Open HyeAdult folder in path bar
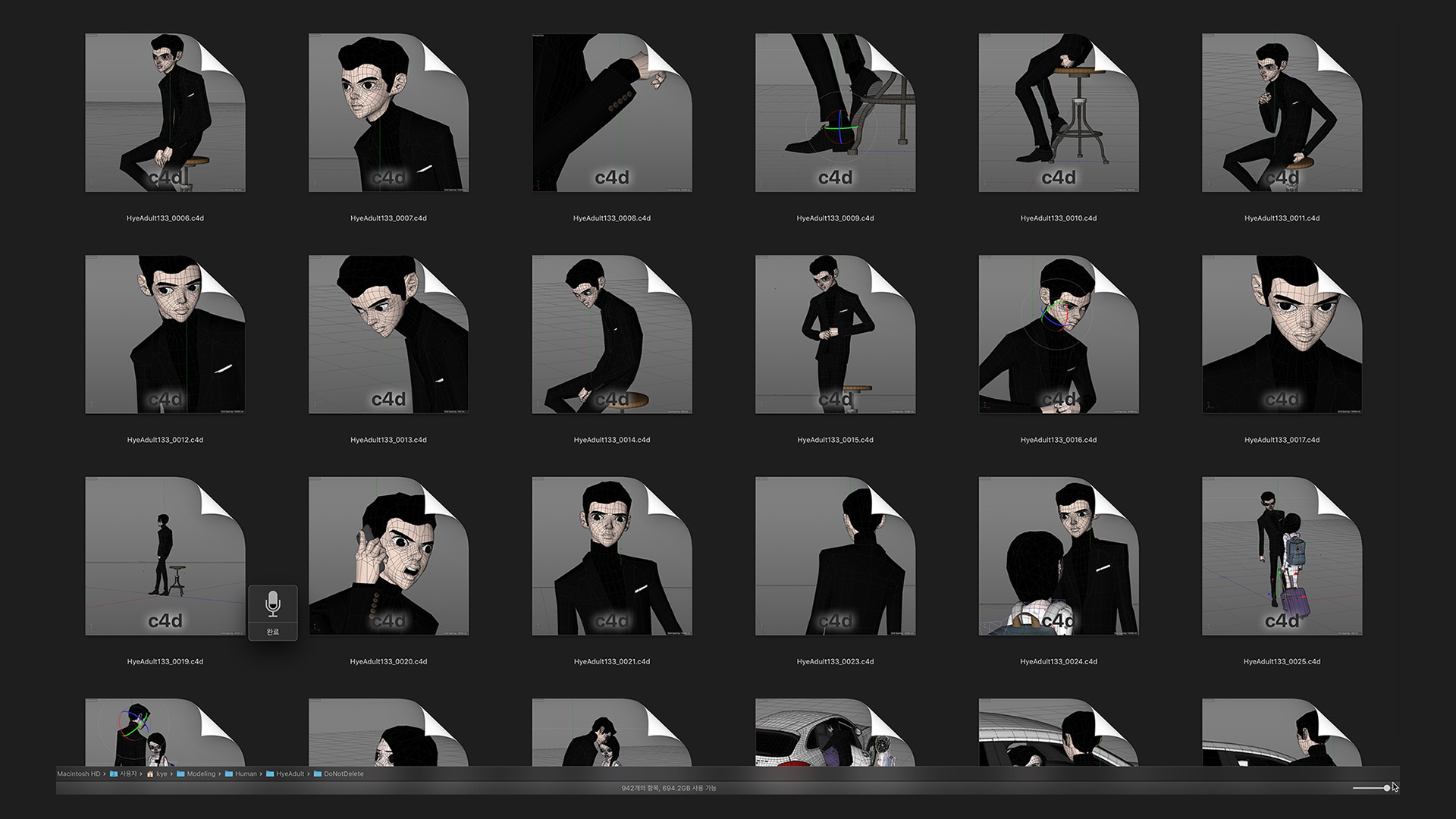The height and width of the screenshot is (819, 1456). (290, 774)
